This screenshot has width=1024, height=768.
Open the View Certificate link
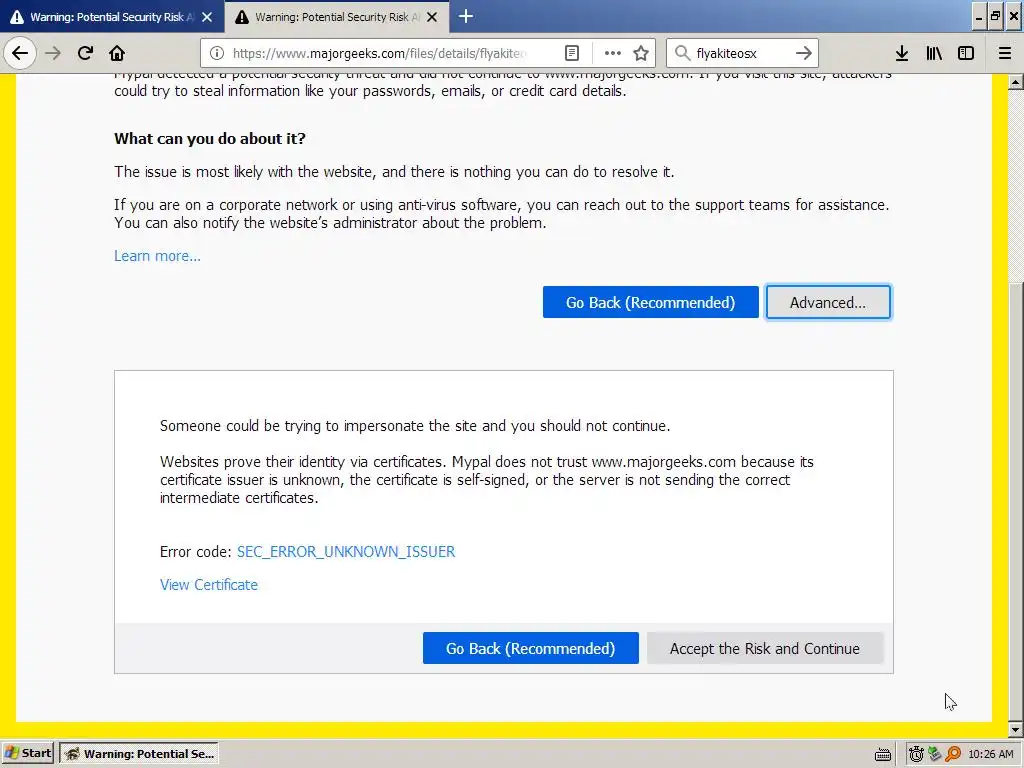point(209,585)
